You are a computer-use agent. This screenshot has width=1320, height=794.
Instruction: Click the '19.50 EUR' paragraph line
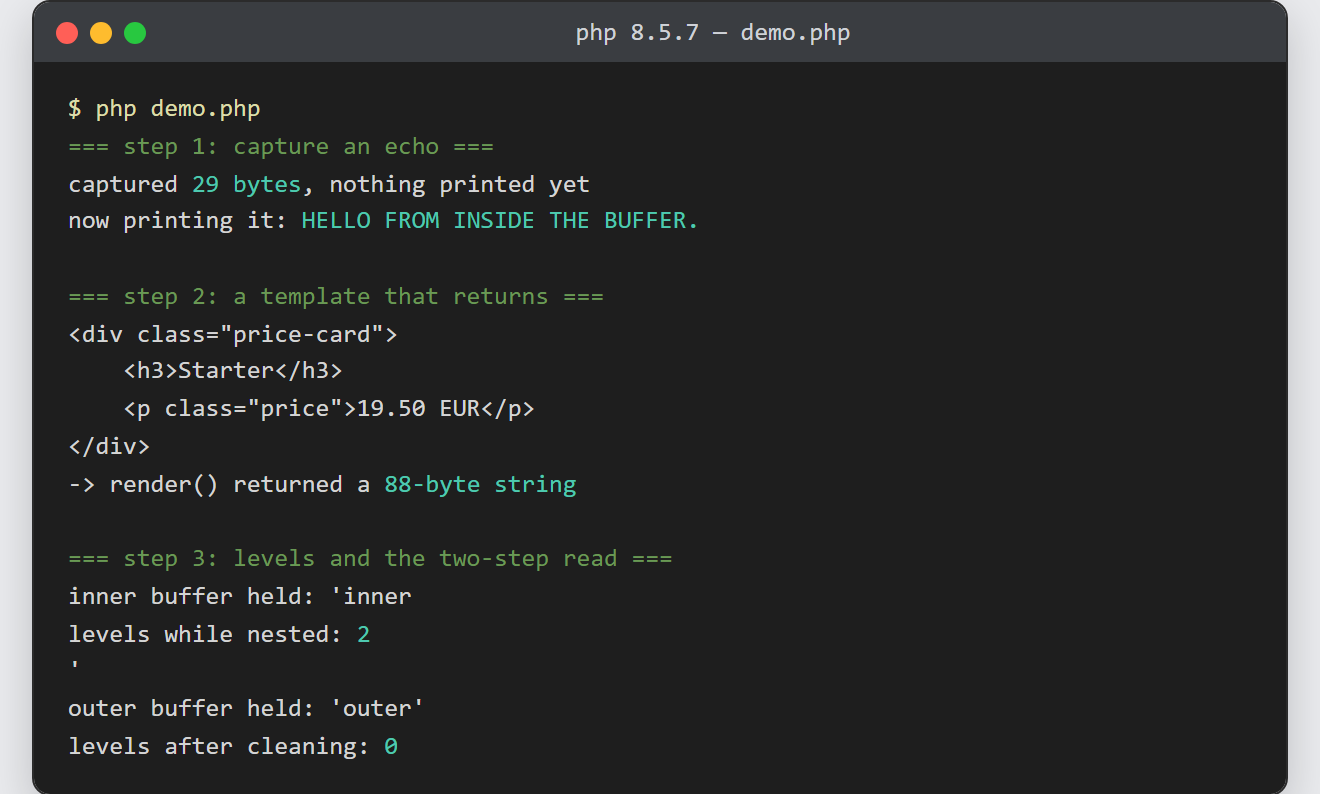(329, 409)
